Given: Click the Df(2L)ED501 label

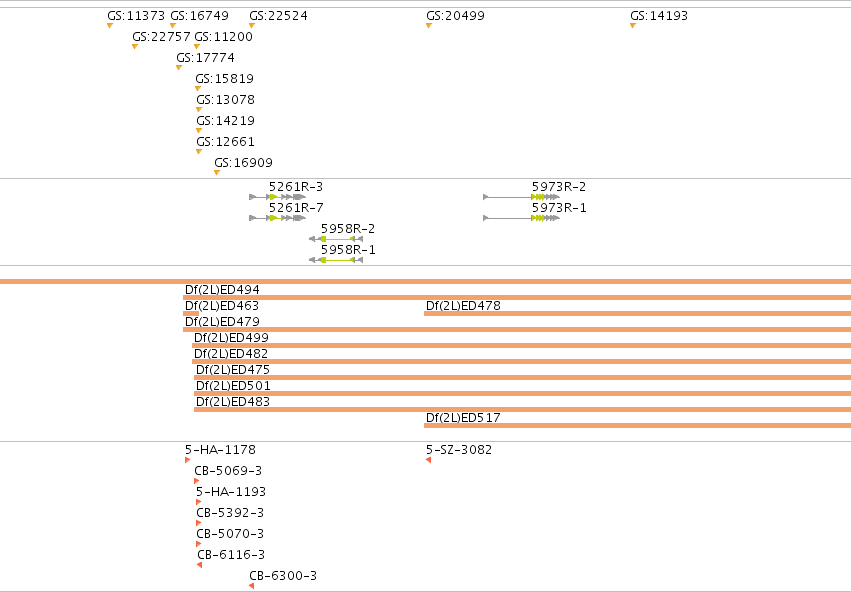Looking at the screenshot, I should coord(233,386).
